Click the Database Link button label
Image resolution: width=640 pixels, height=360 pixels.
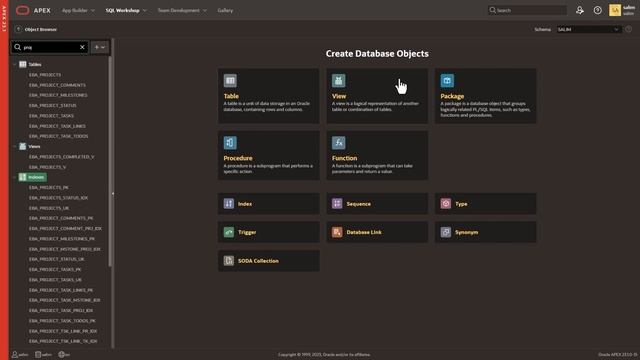[x=364, y=232]
